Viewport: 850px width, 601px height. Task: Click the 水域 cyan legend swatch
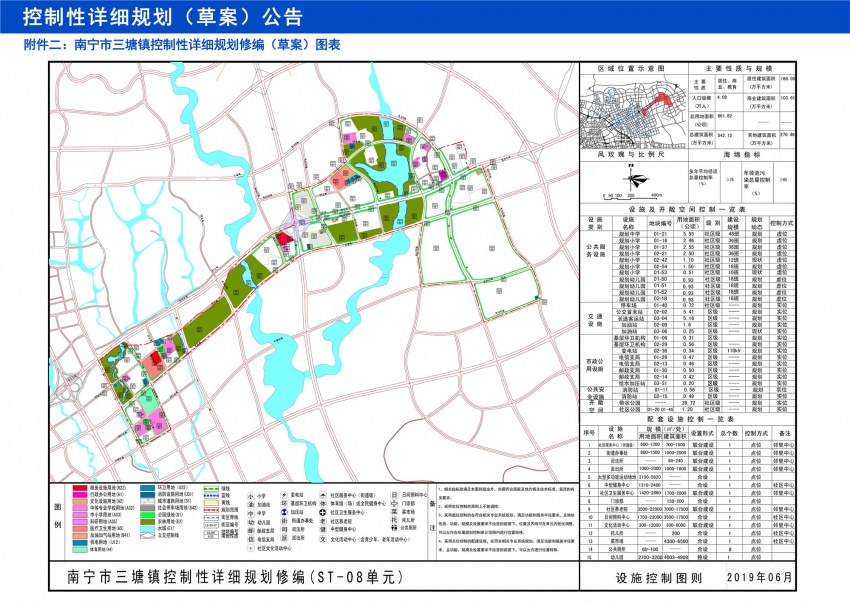tap(147, 528)
